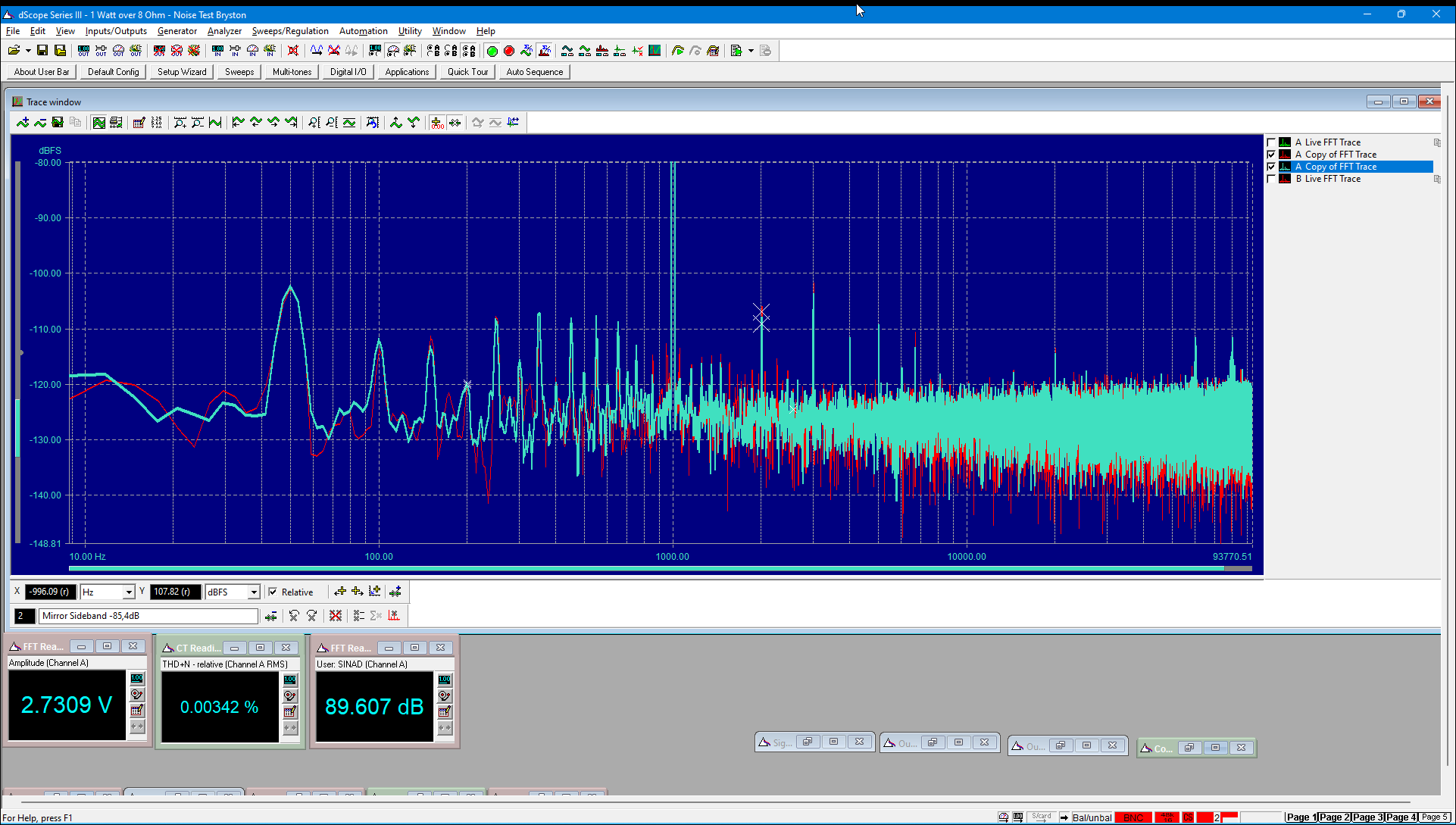Toggle the Relative checkbox
The image size is (1456, 825).
tap(273, 592)
